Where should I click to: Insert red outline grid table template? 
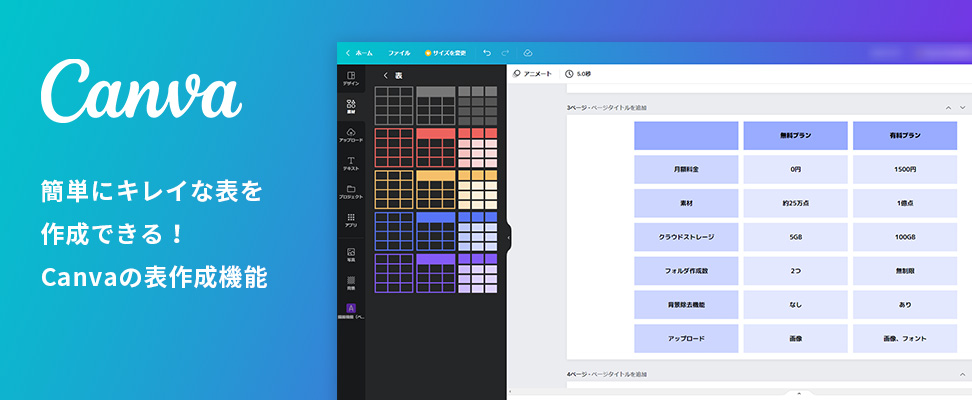(394, 148)
